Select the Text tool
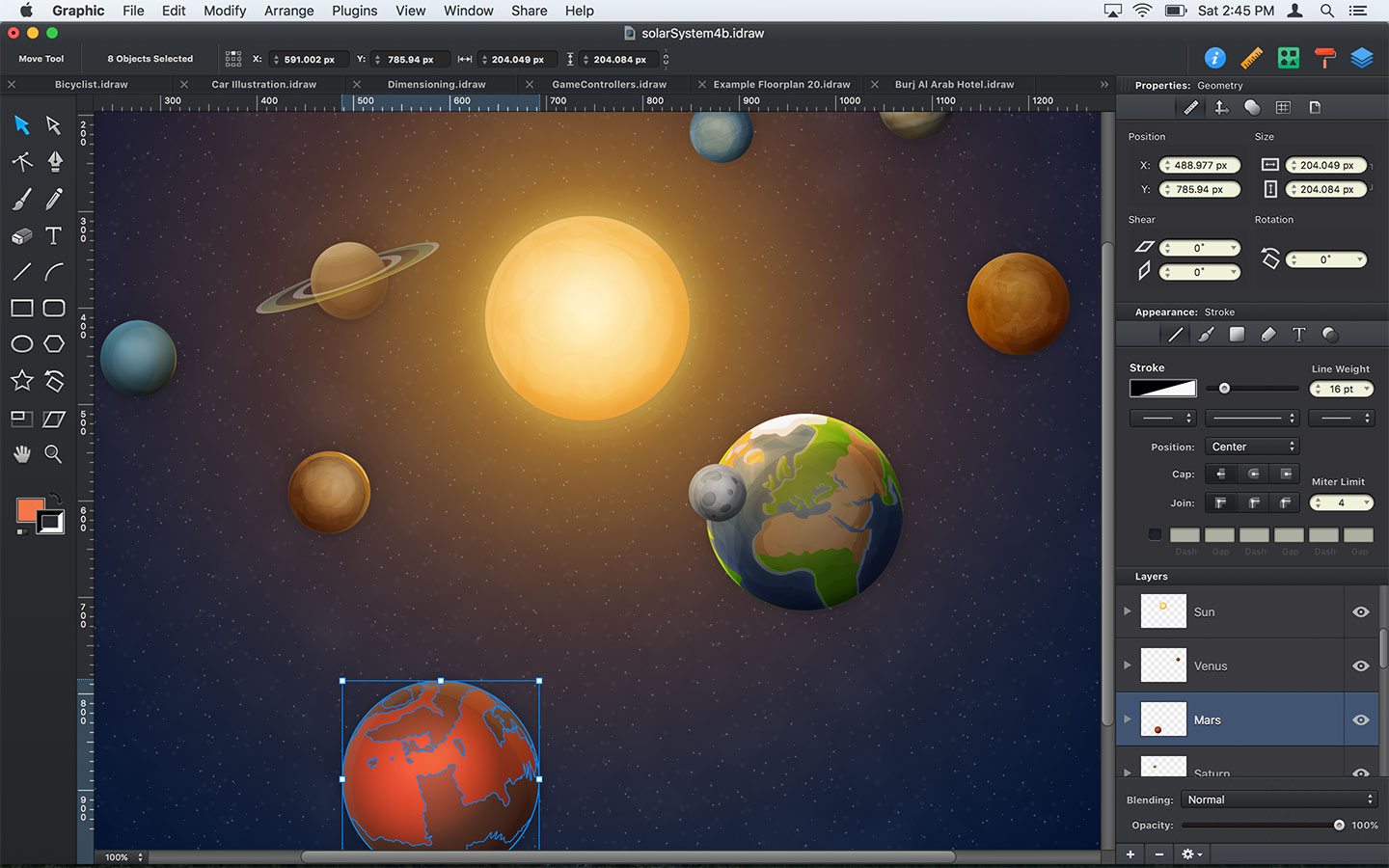 coord(54,235)
